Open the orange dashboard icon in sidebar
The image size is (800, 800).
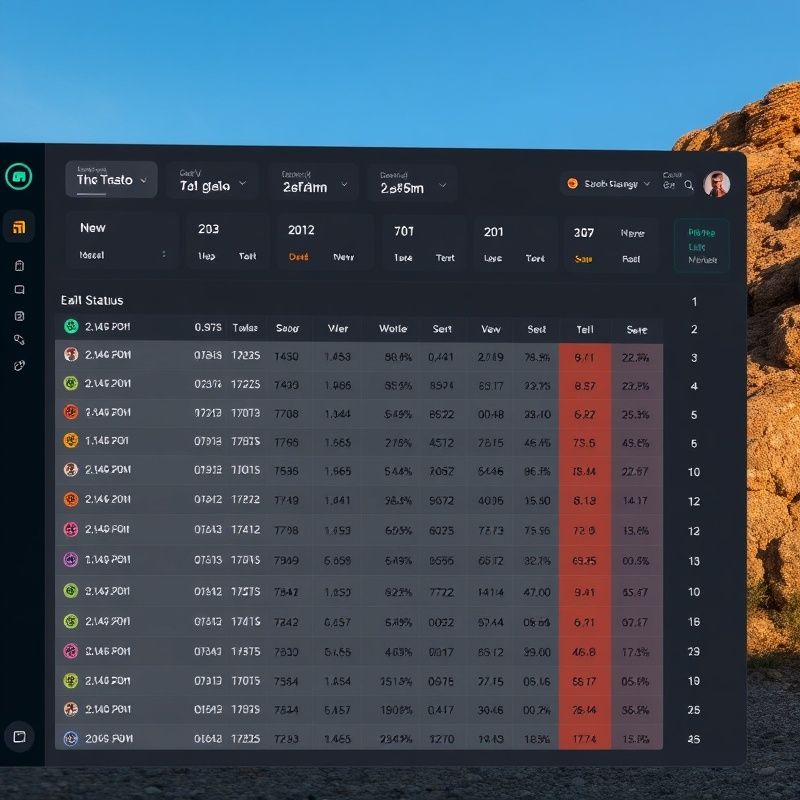[19, 227]
